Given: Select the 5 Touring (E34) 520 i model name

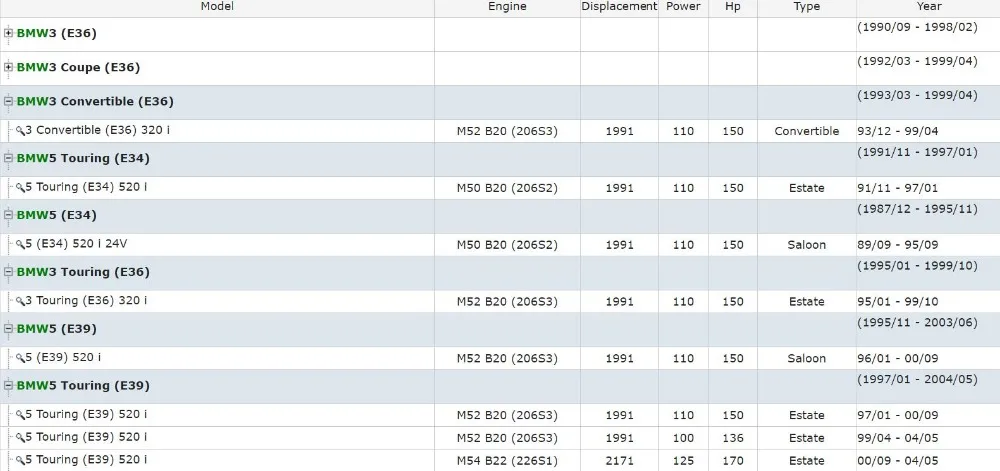Looking at the screenshot, I should click(86, 187).
